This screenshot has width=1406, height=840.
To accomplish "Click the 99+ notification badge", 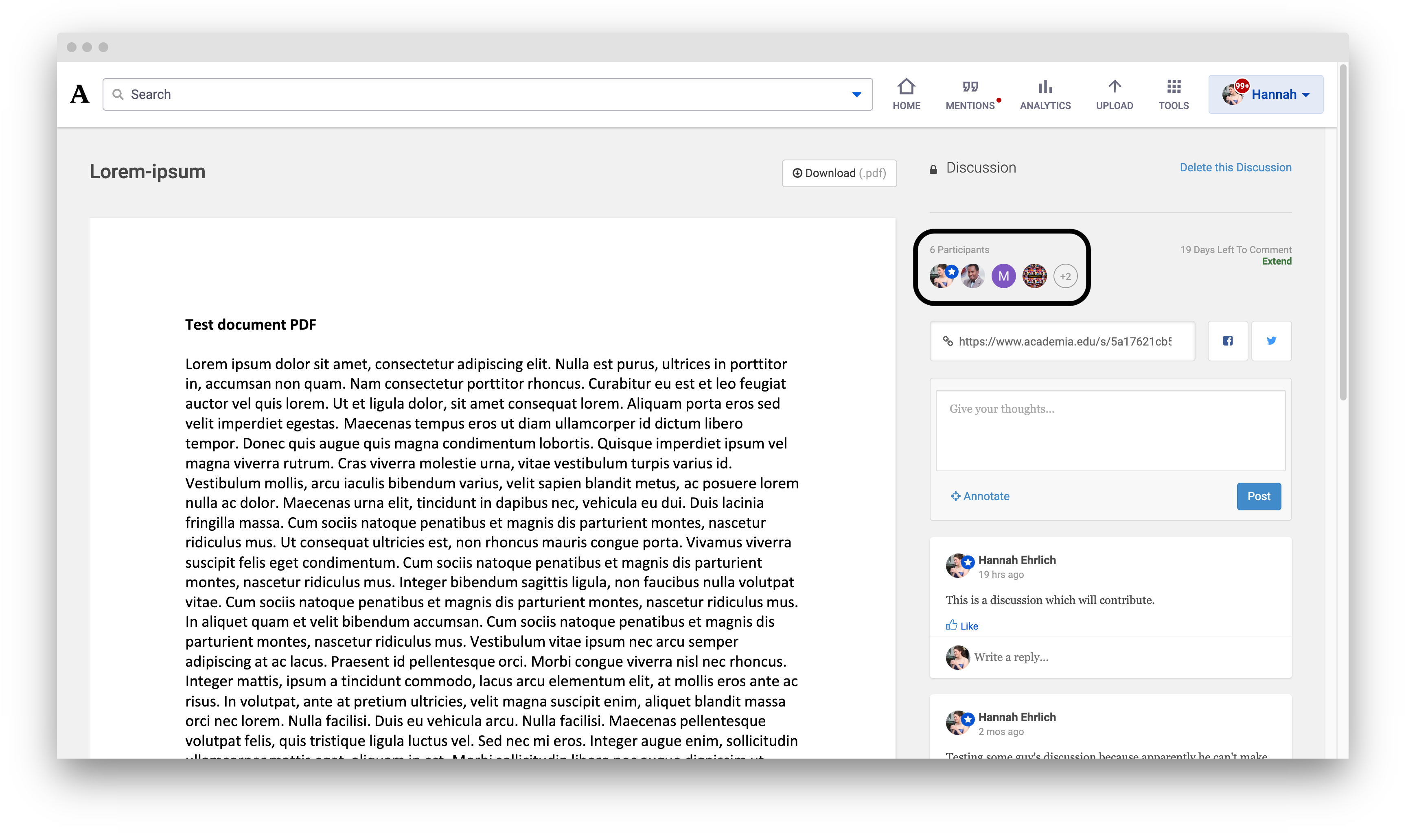I will (x=1242, y=85).
